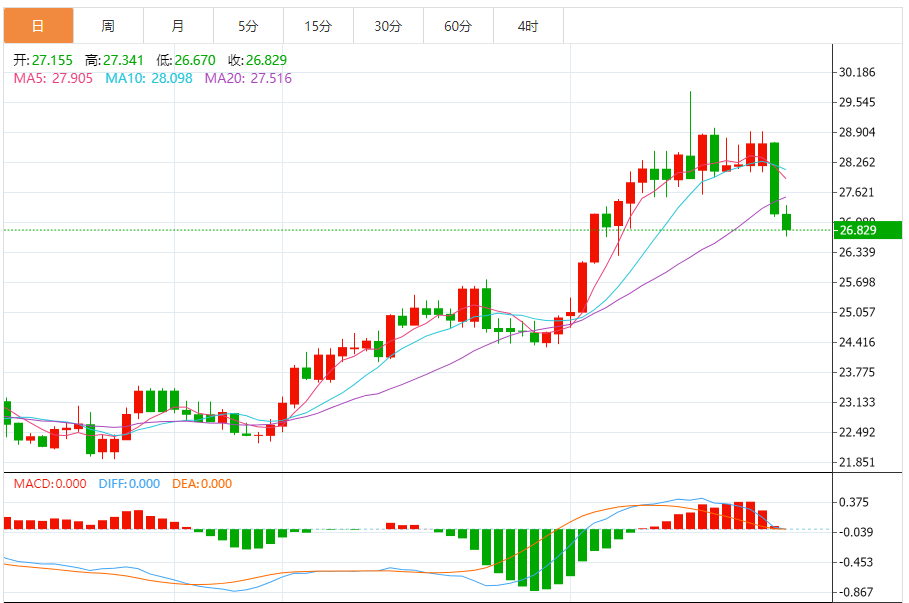Click the 28.262 price axis label

[857, 162]
